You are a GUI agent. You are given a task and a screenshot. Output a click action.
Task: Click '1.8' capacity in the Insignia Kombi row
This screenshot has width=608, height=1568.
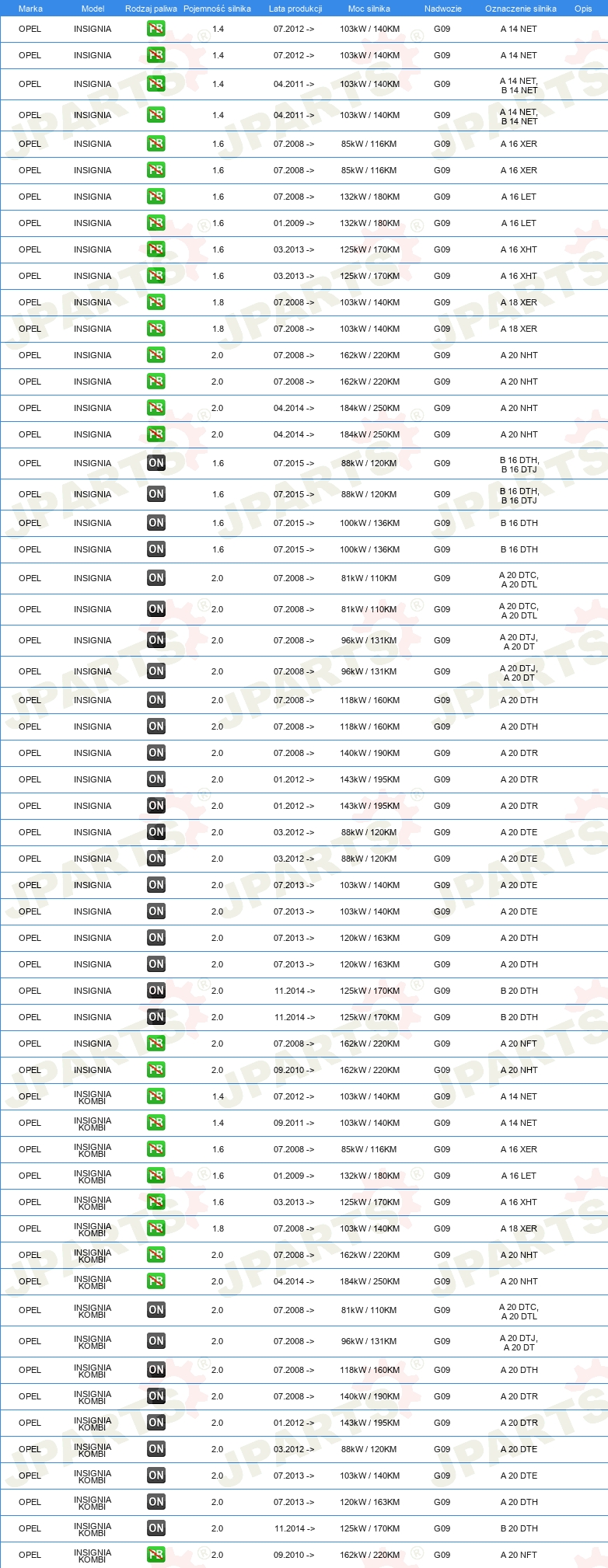218,1228
